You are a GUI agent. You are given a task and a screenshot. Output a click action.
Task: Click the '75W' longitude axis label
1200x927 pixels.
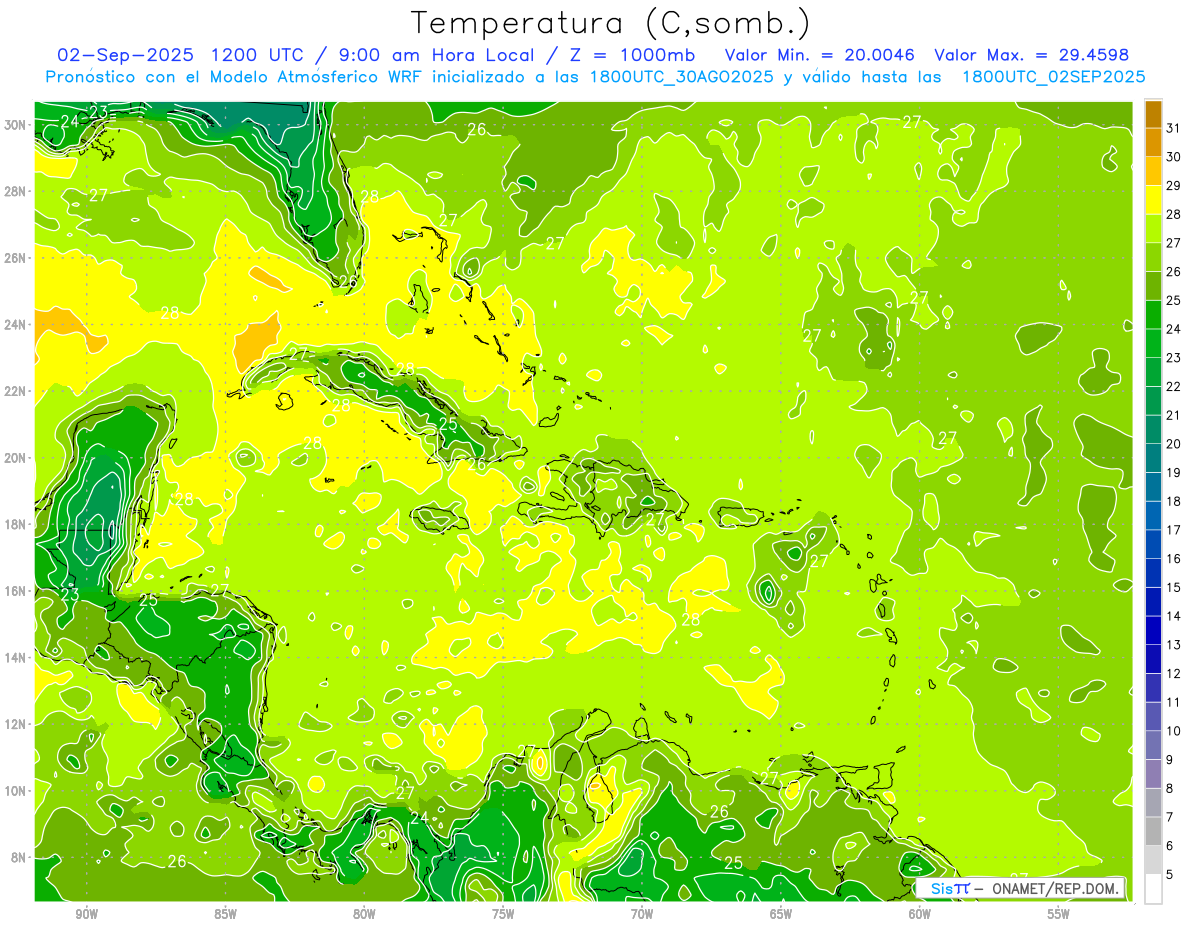[x=503, y=914]
